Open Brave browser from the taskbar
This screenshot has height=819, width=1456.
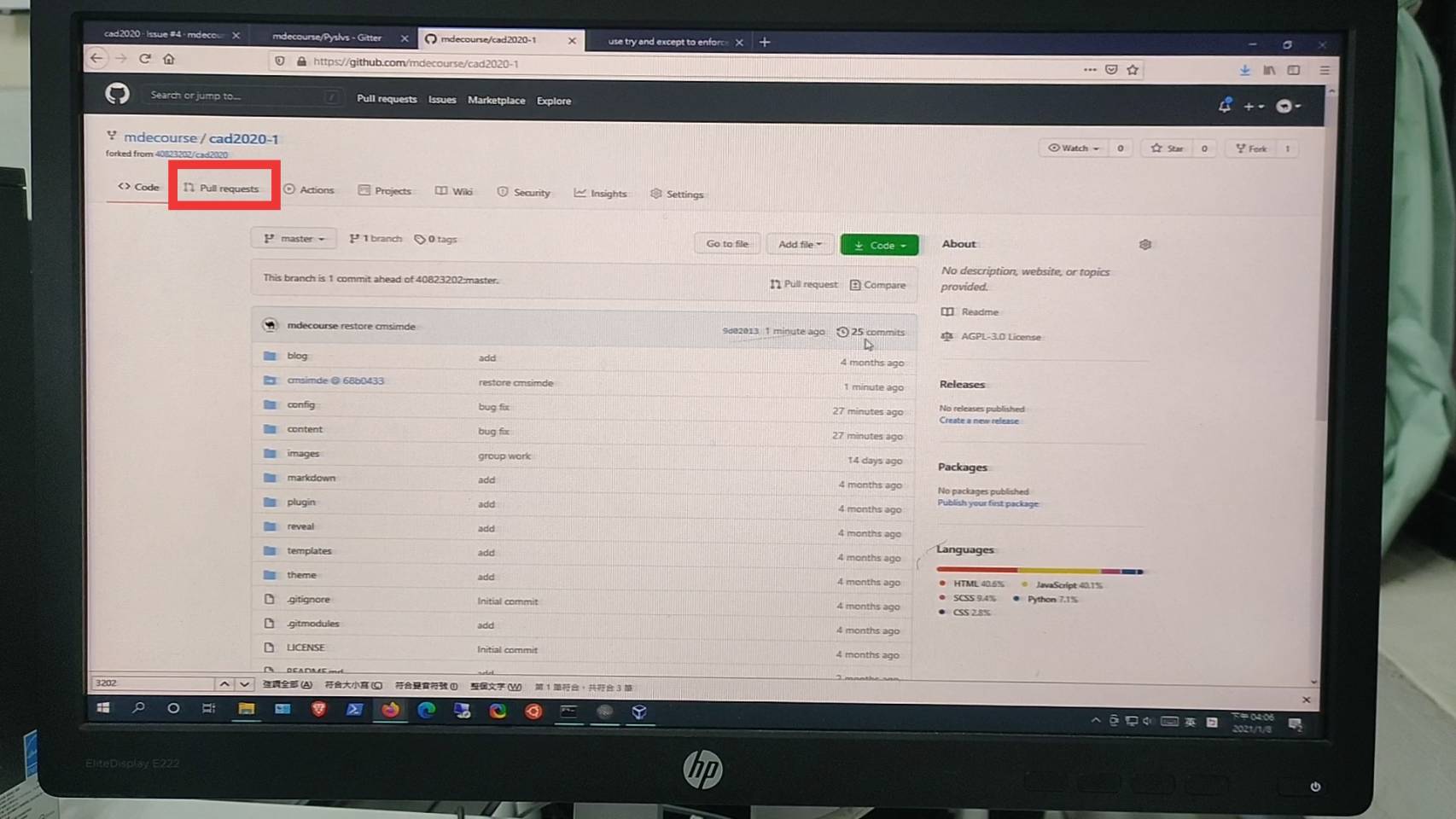tap(318, 710)
